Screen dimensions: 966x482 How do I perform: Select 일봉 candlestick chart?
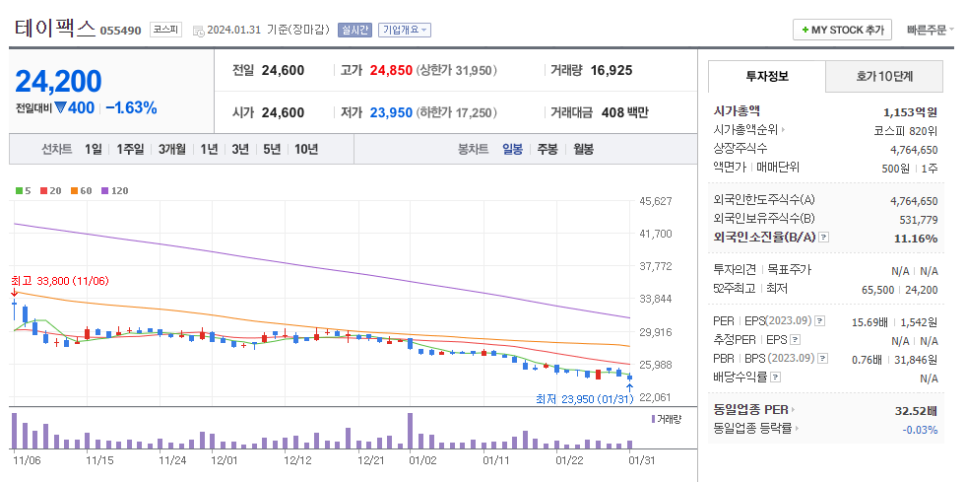tap(513, 149)
